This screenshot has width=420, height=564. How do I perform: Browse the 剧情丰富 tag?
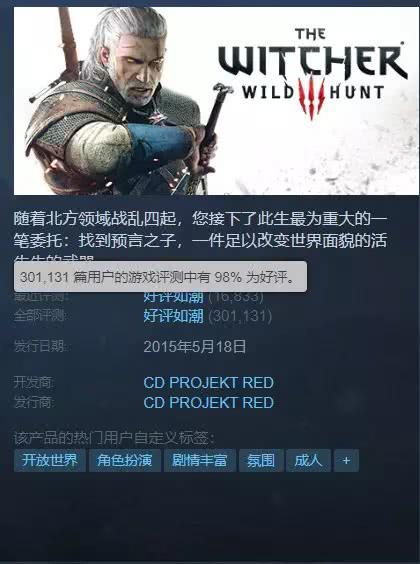200,460
